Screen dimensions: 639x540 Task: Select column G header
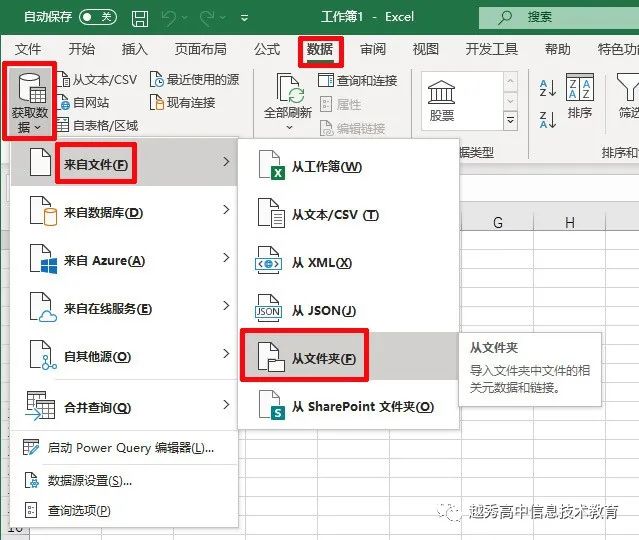(498, 223)
